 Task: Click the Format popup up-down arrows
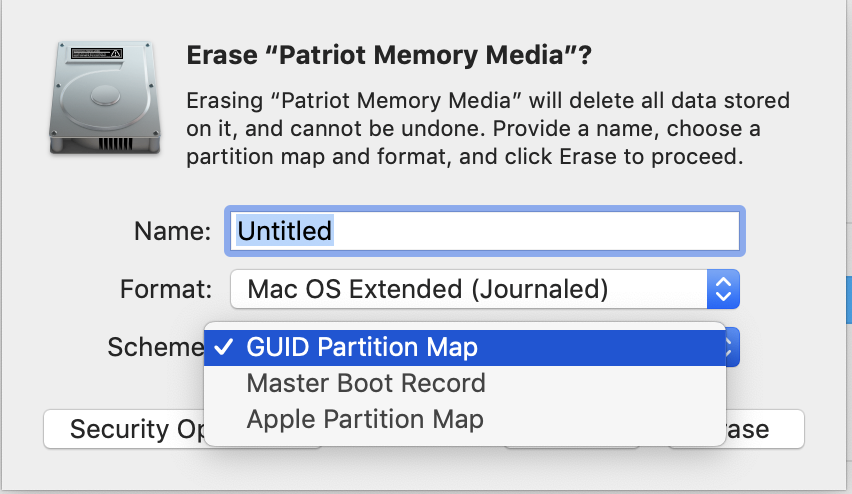[x=723, y=289]
